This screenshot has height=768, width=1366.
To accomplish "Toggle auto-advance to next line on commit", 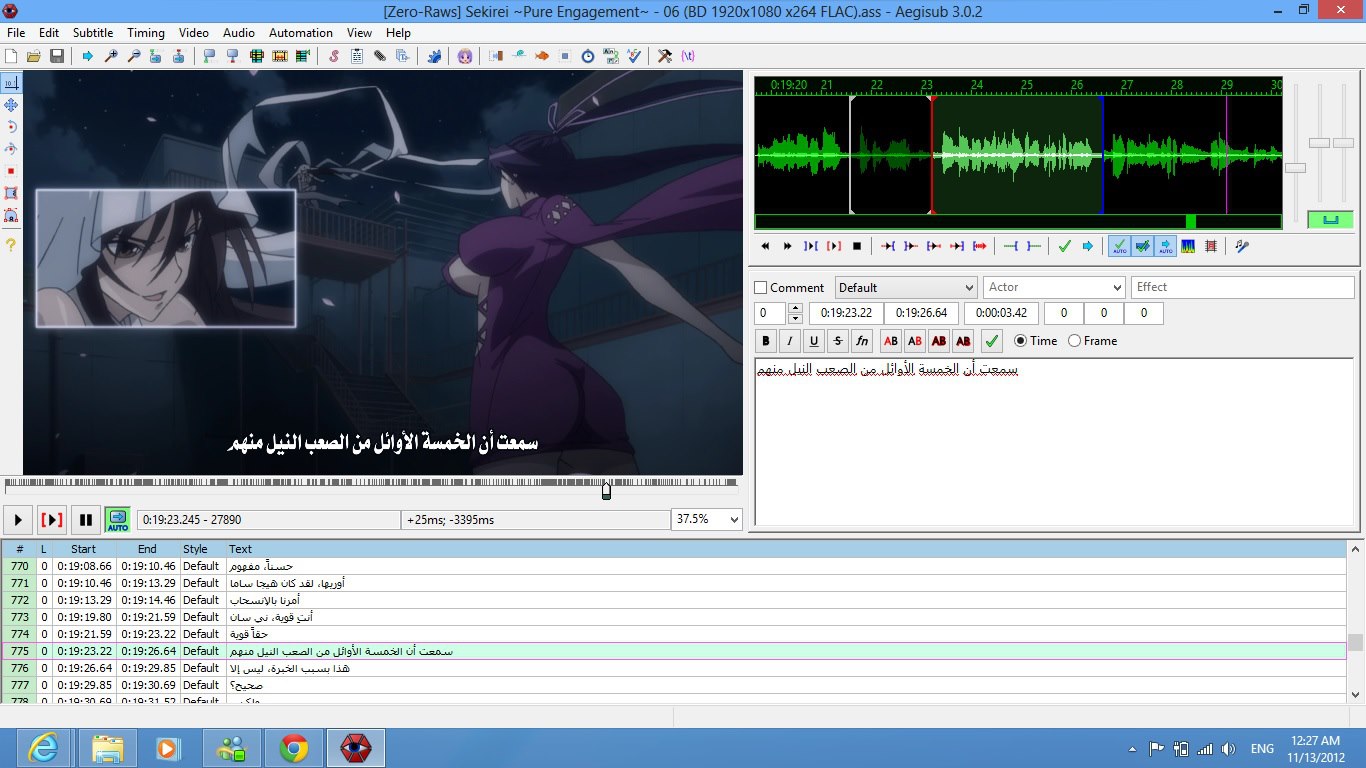I will 1142,246.
